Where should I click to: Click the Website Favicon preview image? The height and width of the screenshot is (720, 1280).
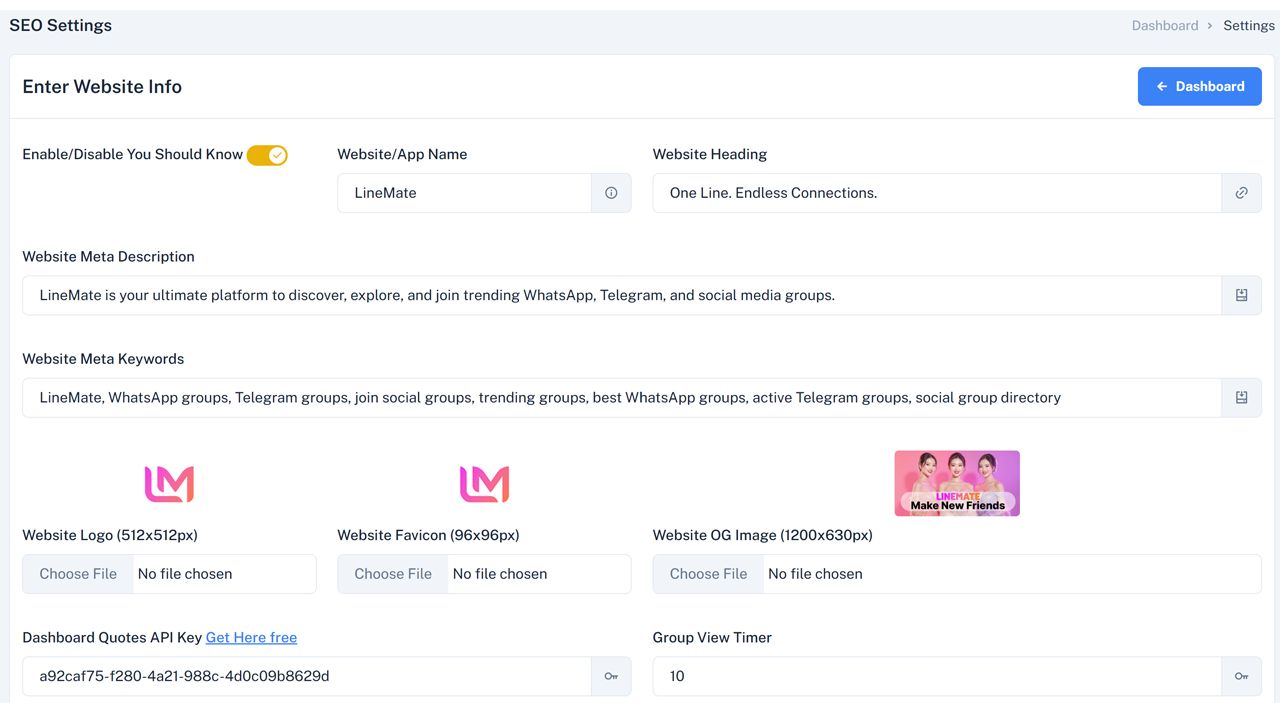tap(484, 484)
